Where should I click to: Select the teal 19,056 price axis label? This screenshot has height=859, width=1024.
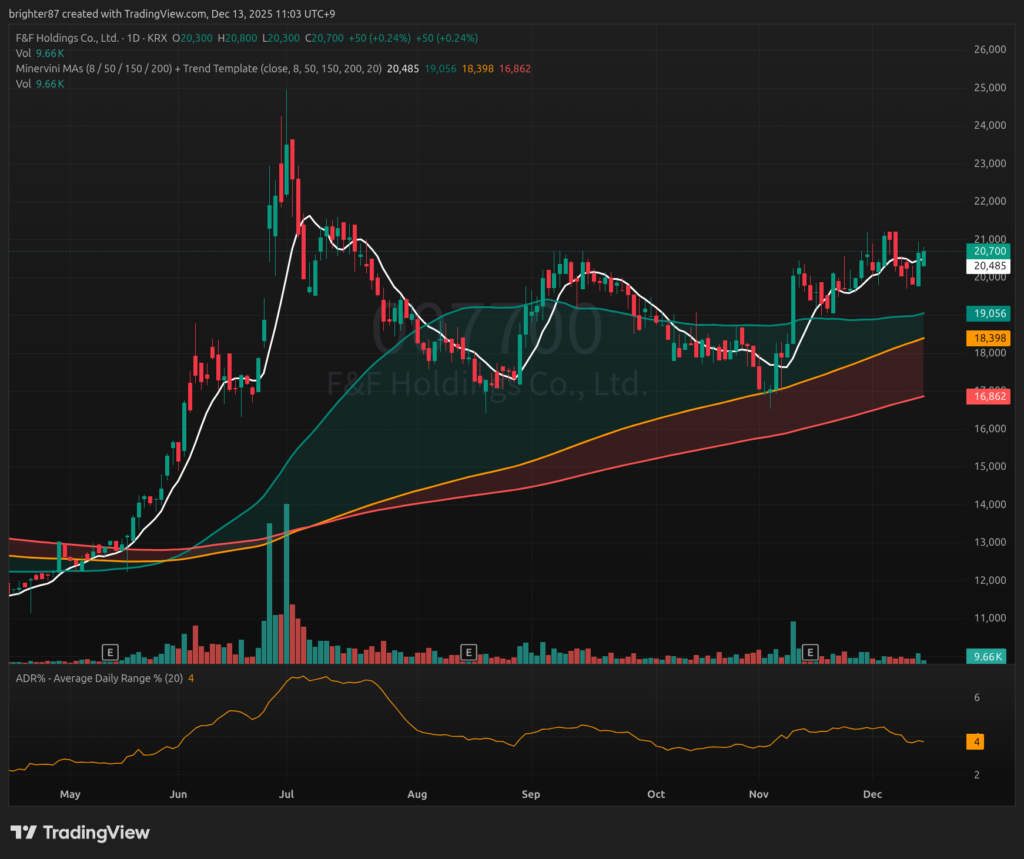(x=988, y=313)
